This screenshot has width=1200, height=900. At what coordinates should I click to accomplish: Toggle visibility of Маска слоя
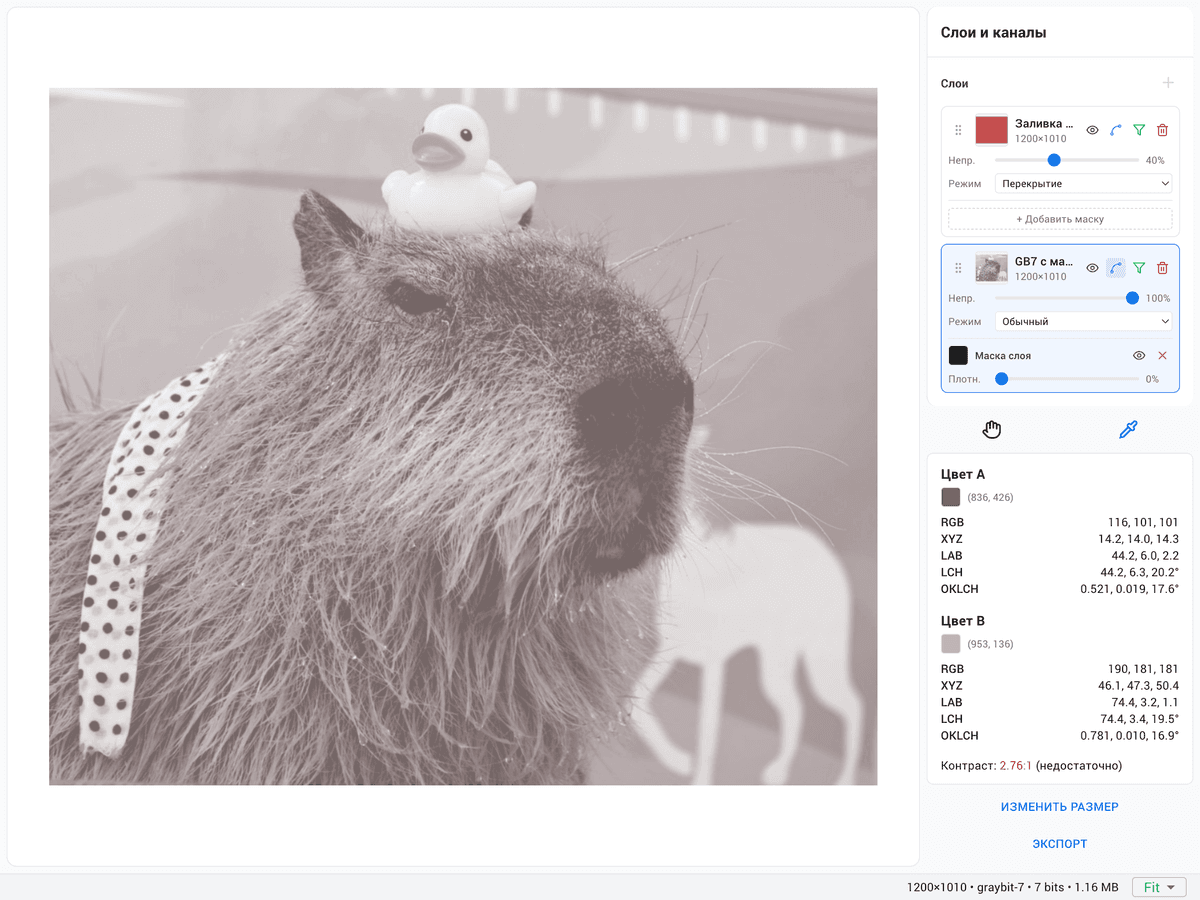coord(1138,356)
